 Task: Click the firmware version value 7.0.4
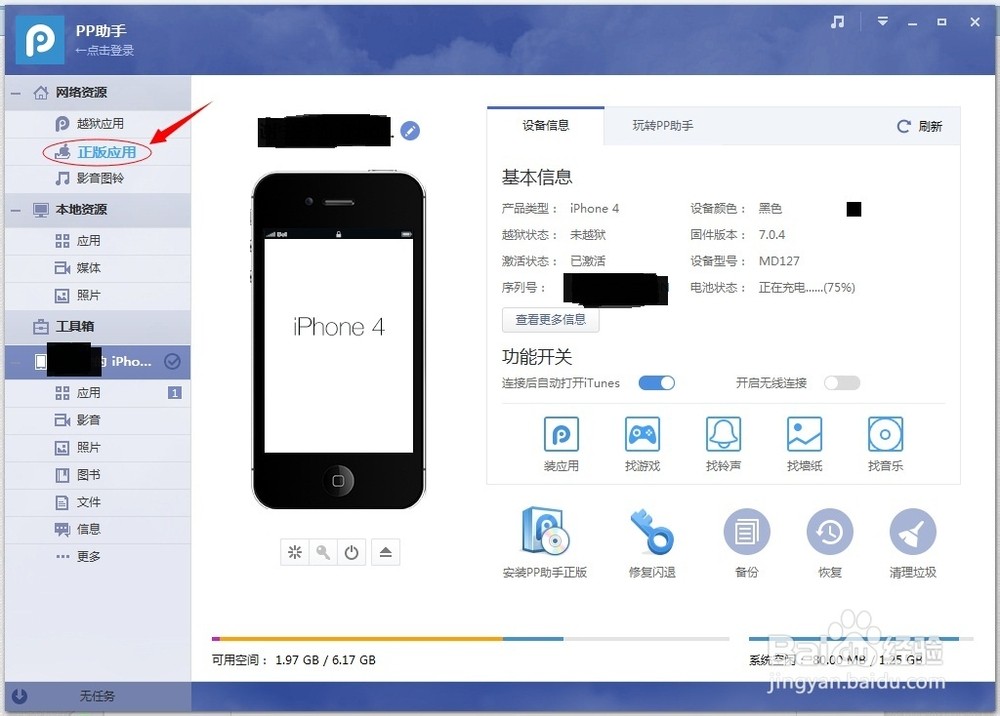coord(772,235)
